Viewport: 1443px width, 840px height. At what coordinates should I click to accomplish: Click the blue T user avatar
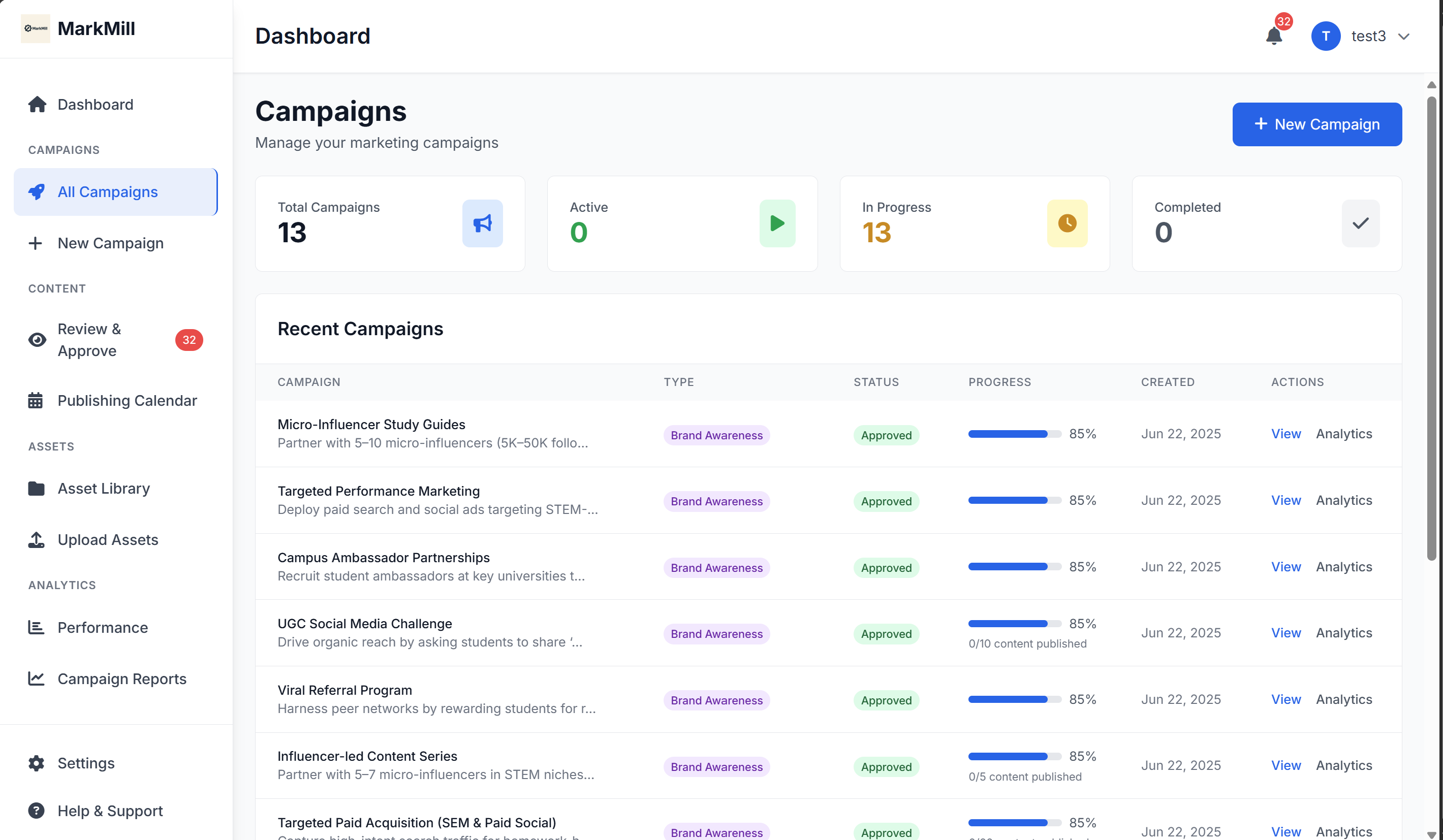[x=1325, y=36]
